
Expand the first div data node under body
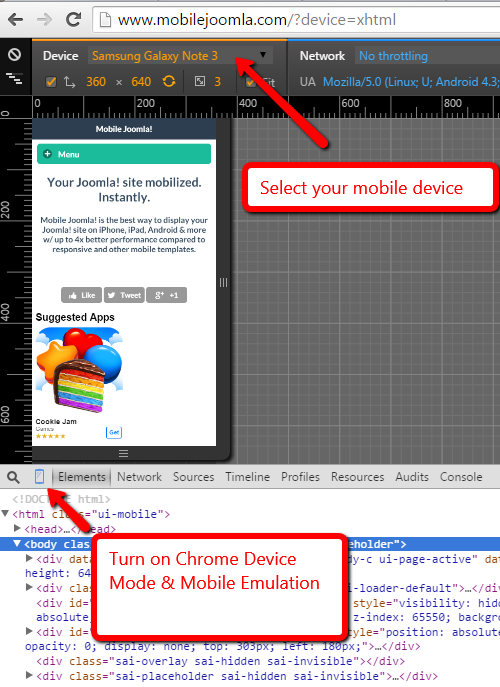click(29, 559)
